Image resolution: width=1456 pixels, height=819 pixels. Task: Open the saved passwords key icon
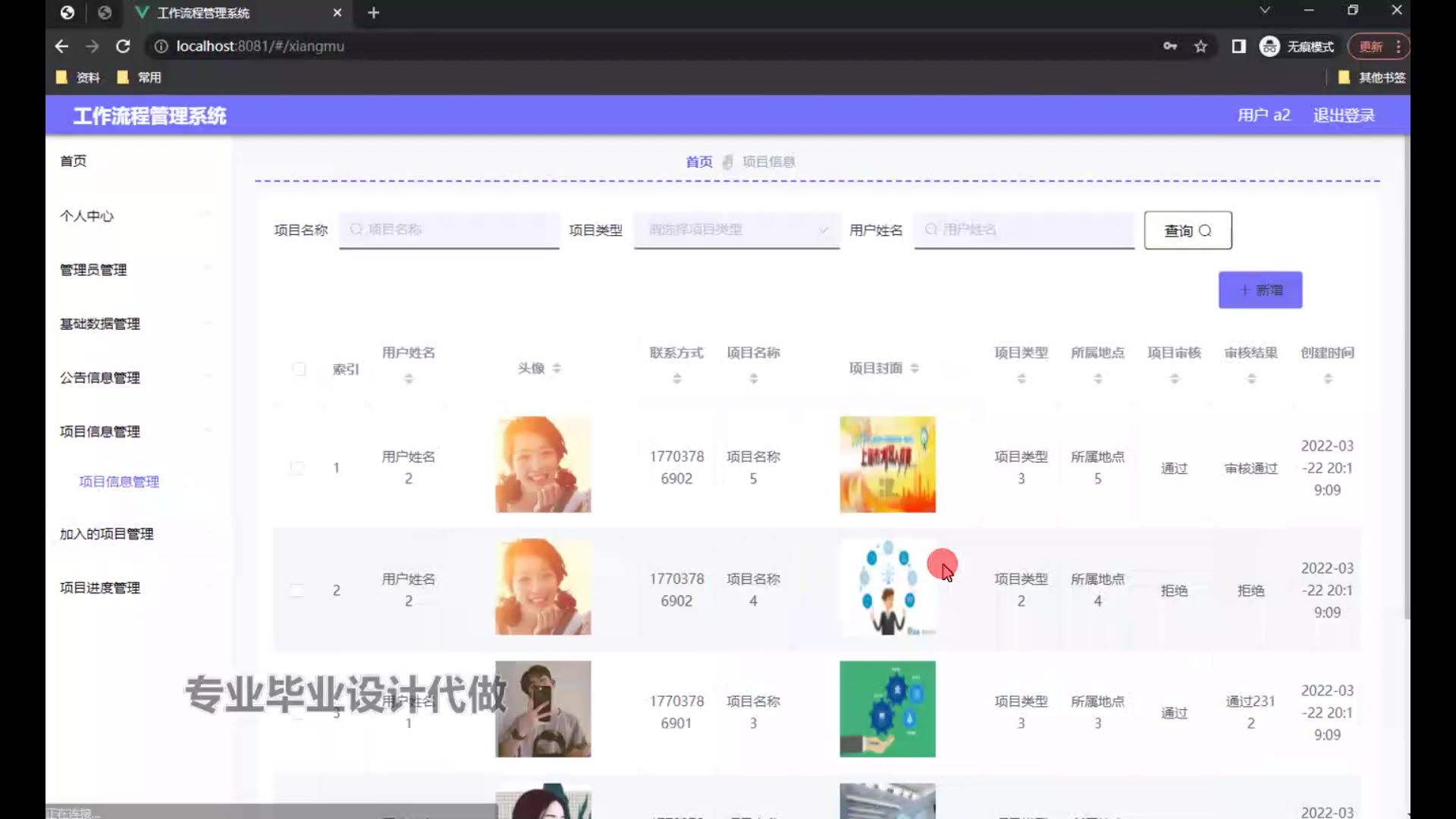click(1170, 46)
